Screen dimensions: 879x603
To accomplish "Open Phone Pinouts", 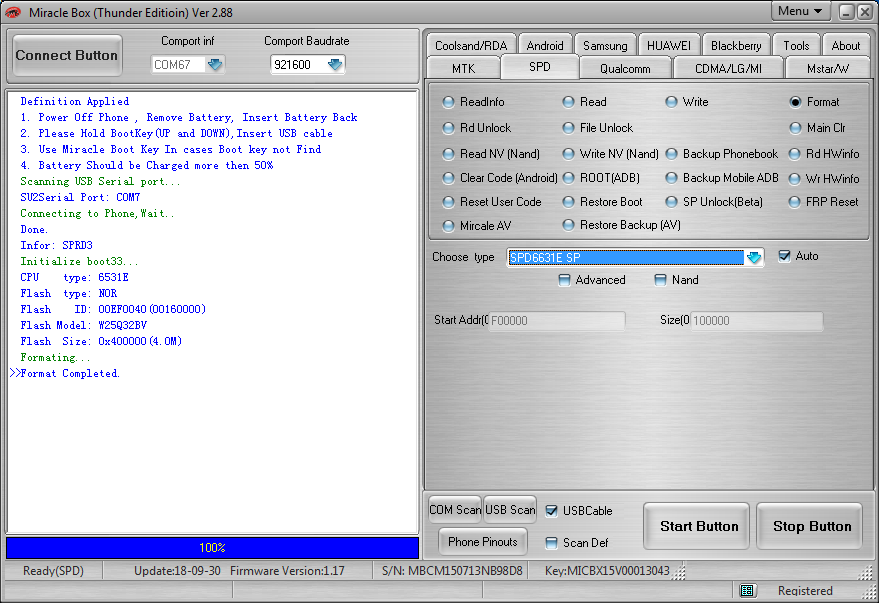I will (483, 542).
